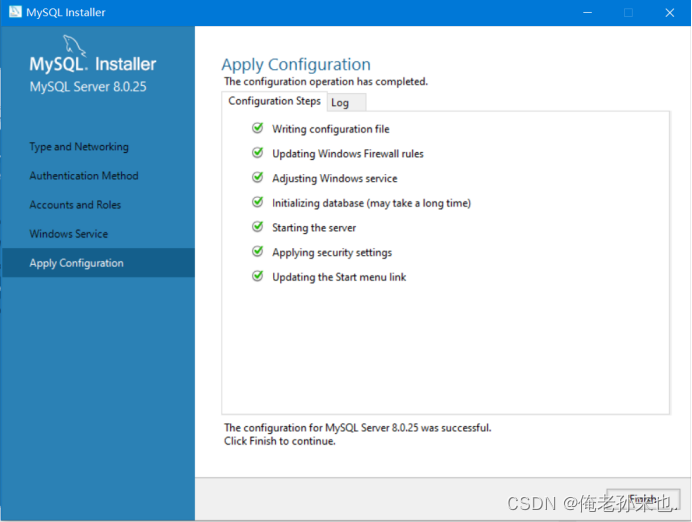Go to Accounts and Roles step
Viewport: 692px width, 522px height.
click(75, 205)
